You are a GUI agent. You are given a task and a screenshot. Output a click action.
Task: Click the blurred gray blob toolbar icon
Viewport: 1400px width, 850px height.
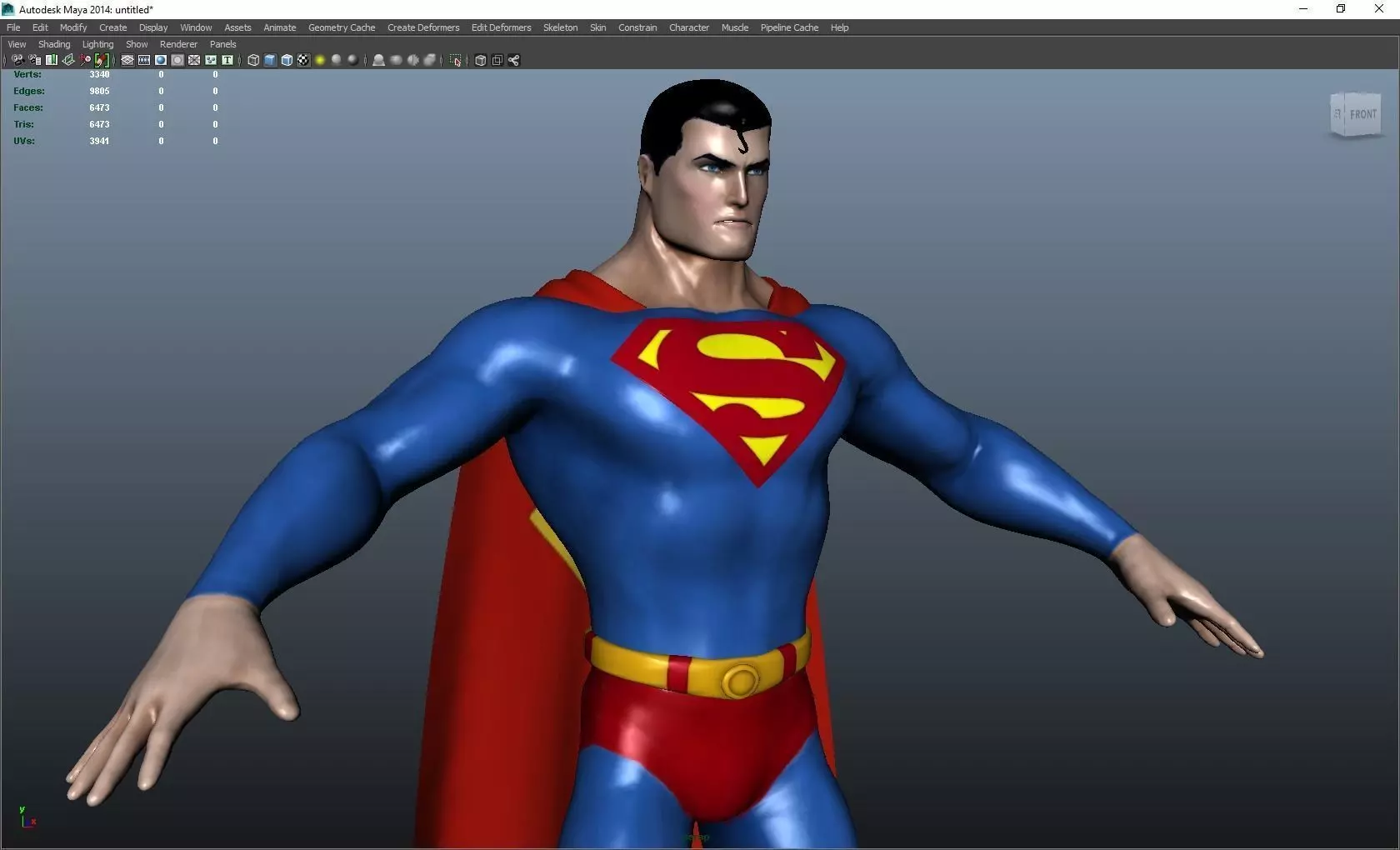[396, 60]
